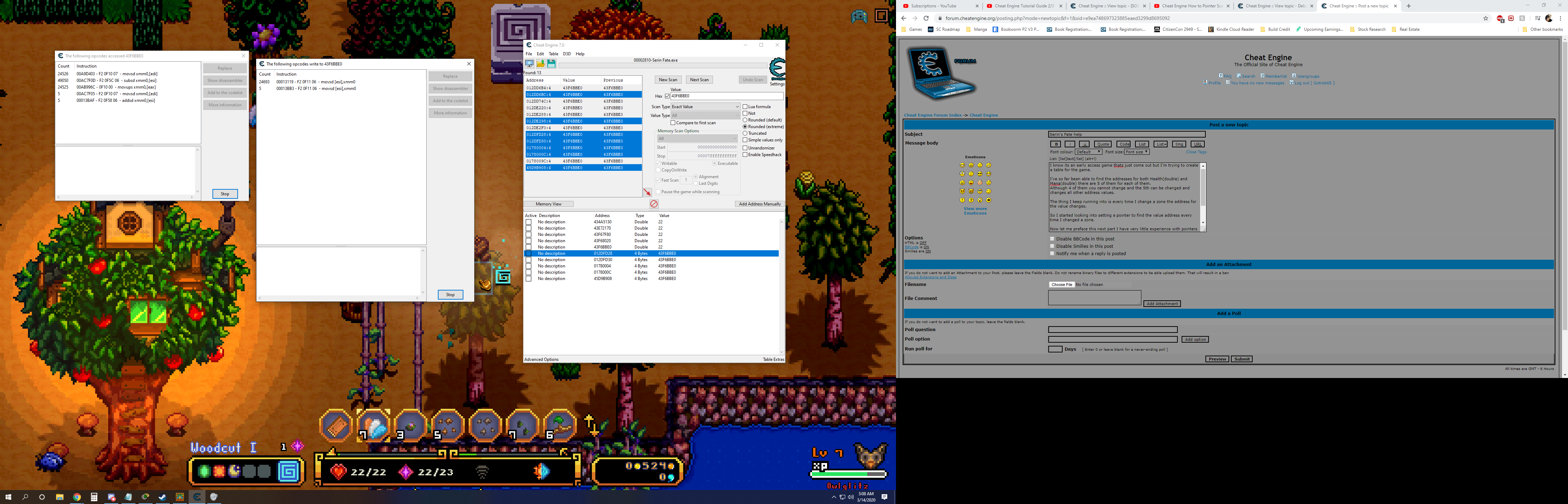Select the Truncated radio option
The width and height of the screenshot is (1568, 504).
coord(745,133)
